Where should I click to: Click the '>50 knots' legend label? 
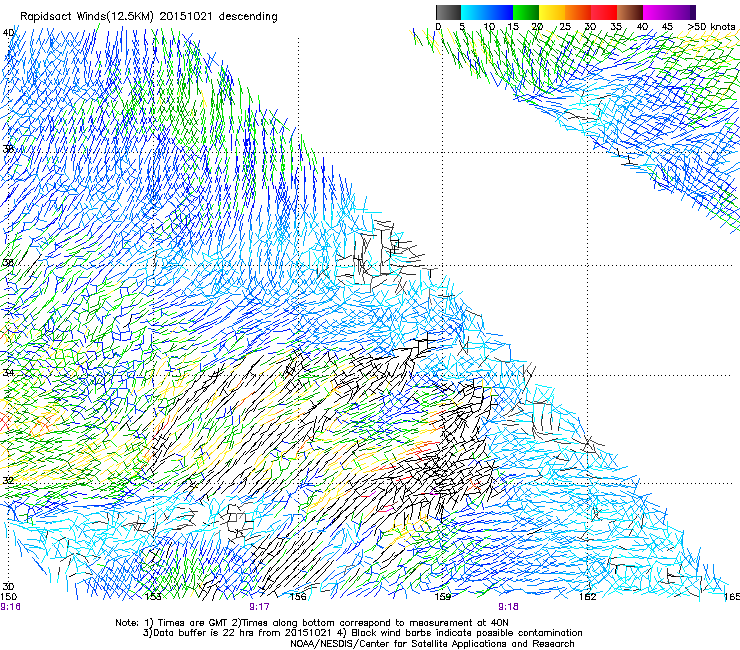711,27
